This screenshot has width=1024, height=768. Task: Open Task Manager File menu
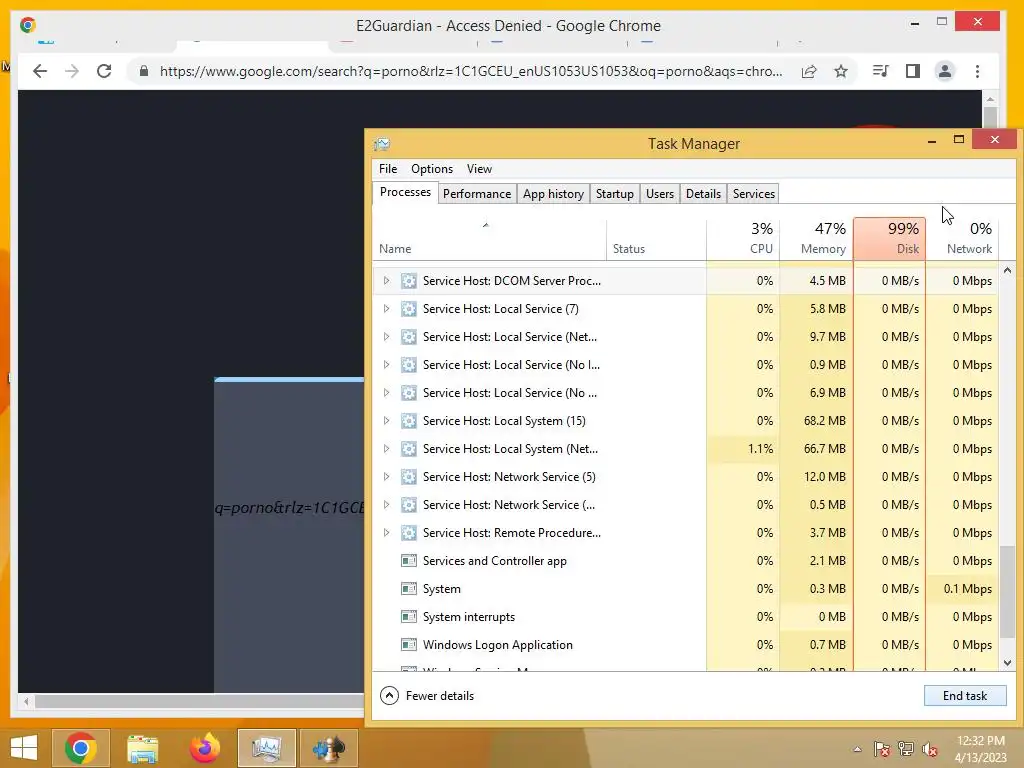388,168
